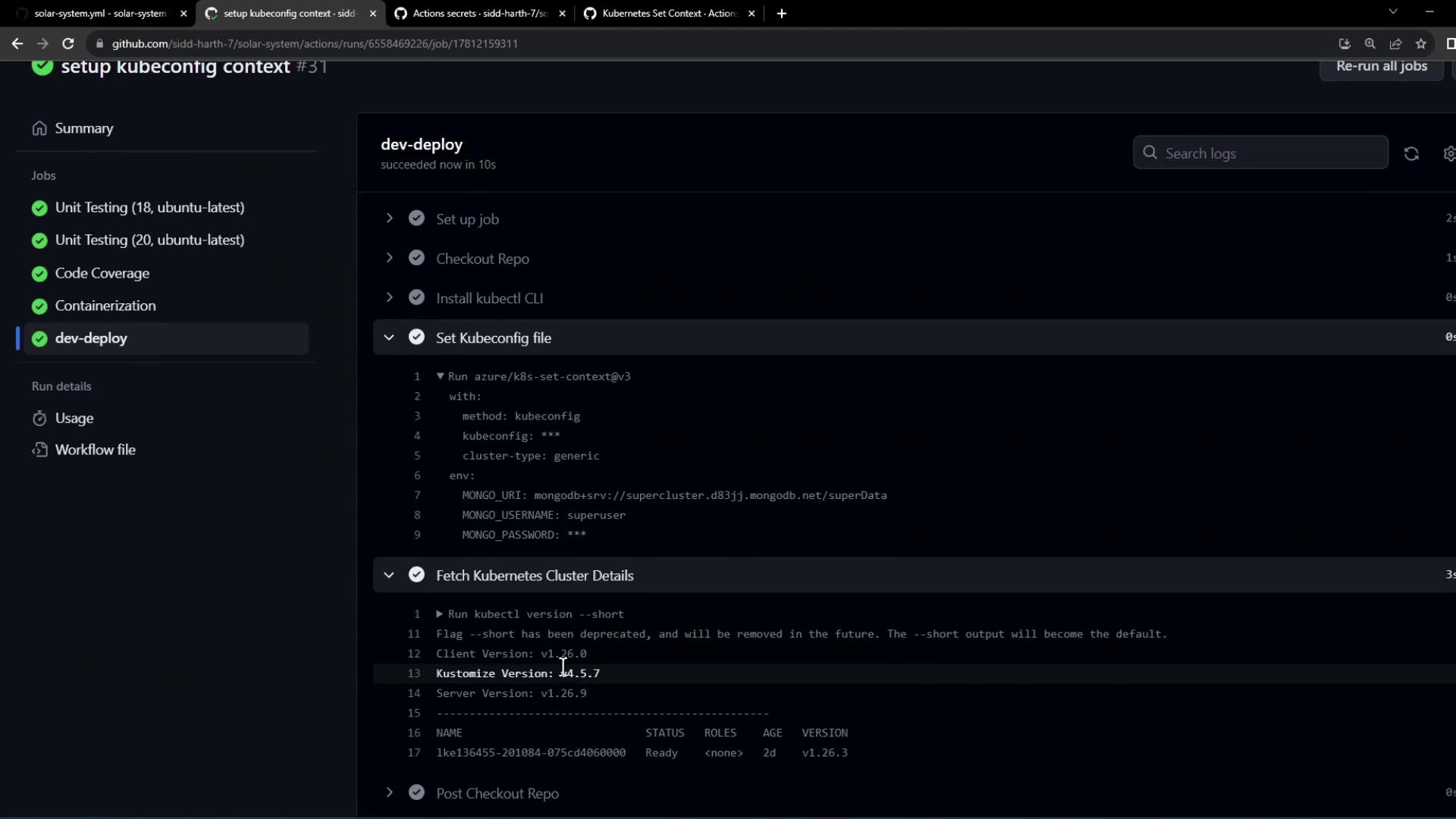Open the Containerization job

click(105, 306)
